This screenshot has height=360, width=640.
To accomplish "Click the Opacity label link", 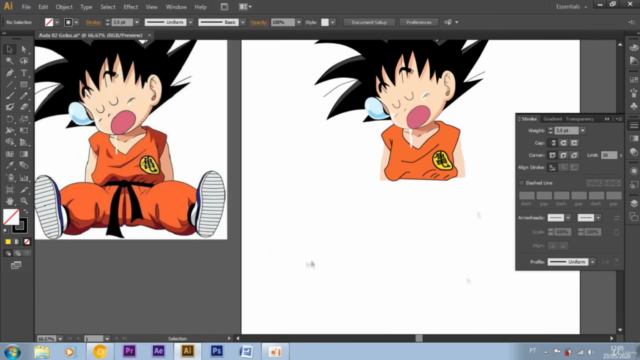I will tap(258, 22).
